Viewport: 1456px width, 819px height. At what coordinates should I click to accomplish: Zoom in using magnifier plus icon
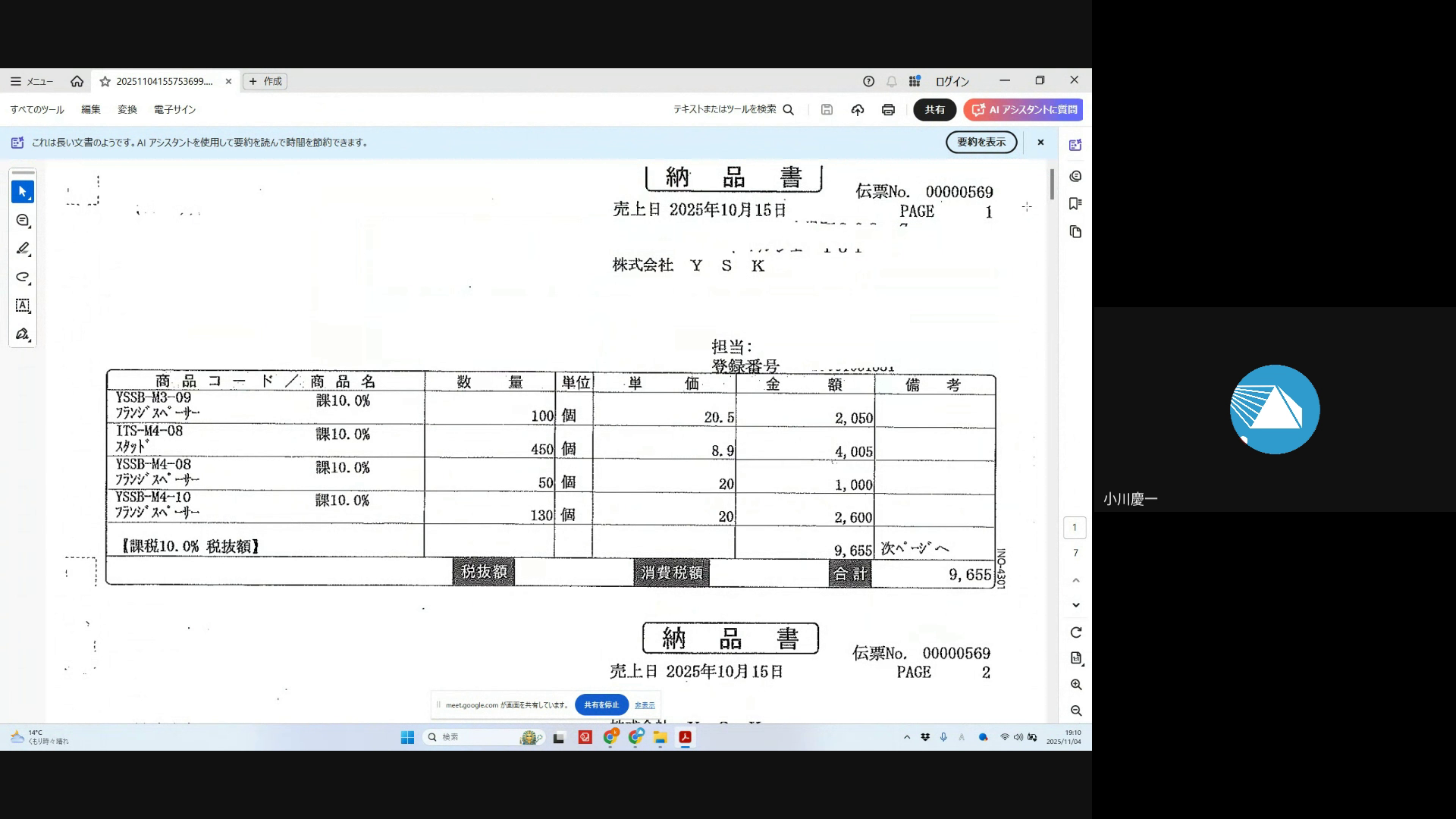[1075, 685]
